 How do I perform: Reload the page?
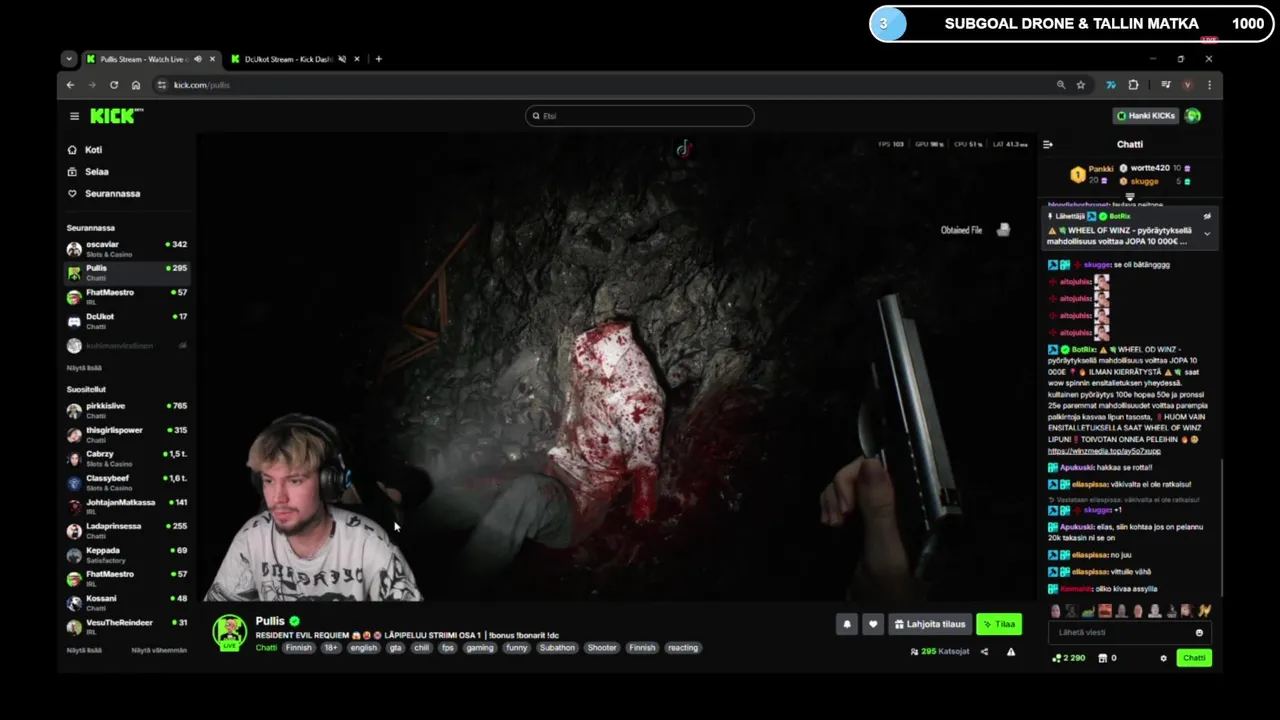[x=114, y=85]
